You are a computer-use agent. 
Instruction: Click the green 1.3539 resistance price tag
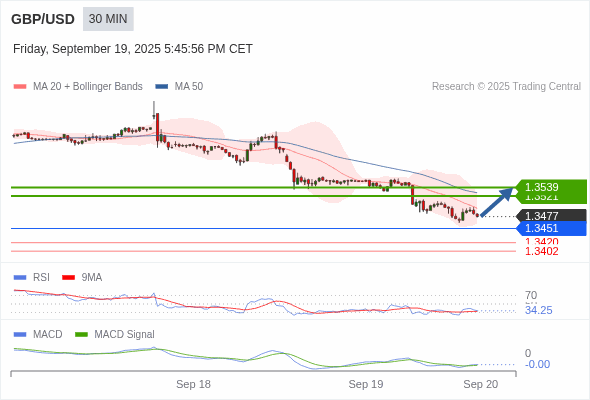coord(551,187)
